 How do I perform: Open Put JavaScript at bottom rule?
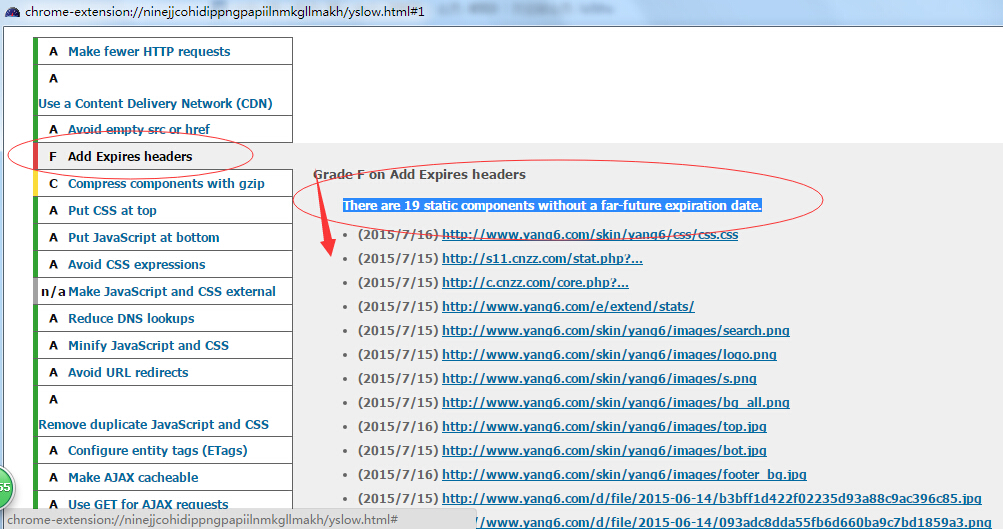[143, 237]
